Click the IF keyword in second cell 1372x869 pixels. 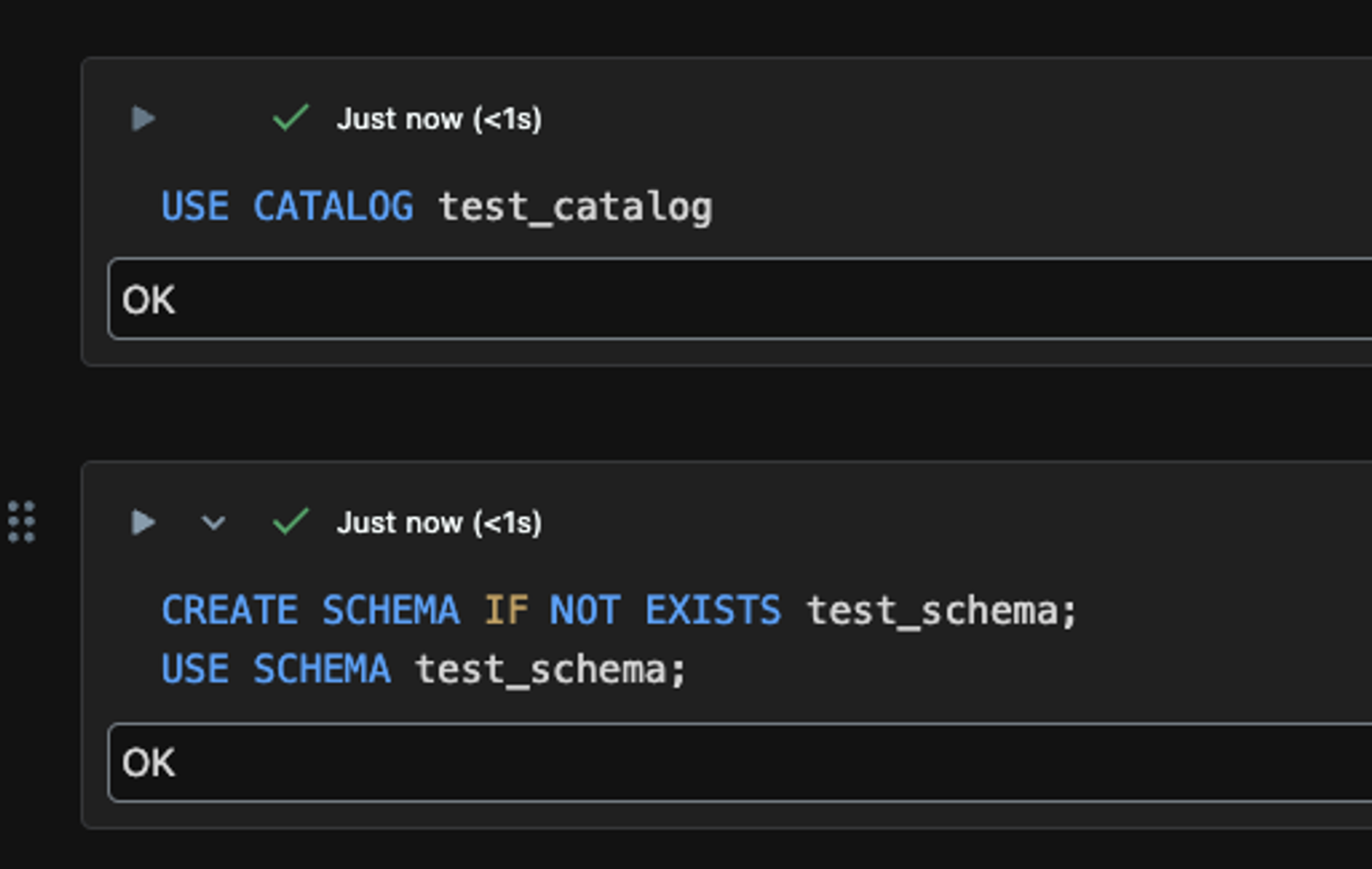(x=505, y=610)
